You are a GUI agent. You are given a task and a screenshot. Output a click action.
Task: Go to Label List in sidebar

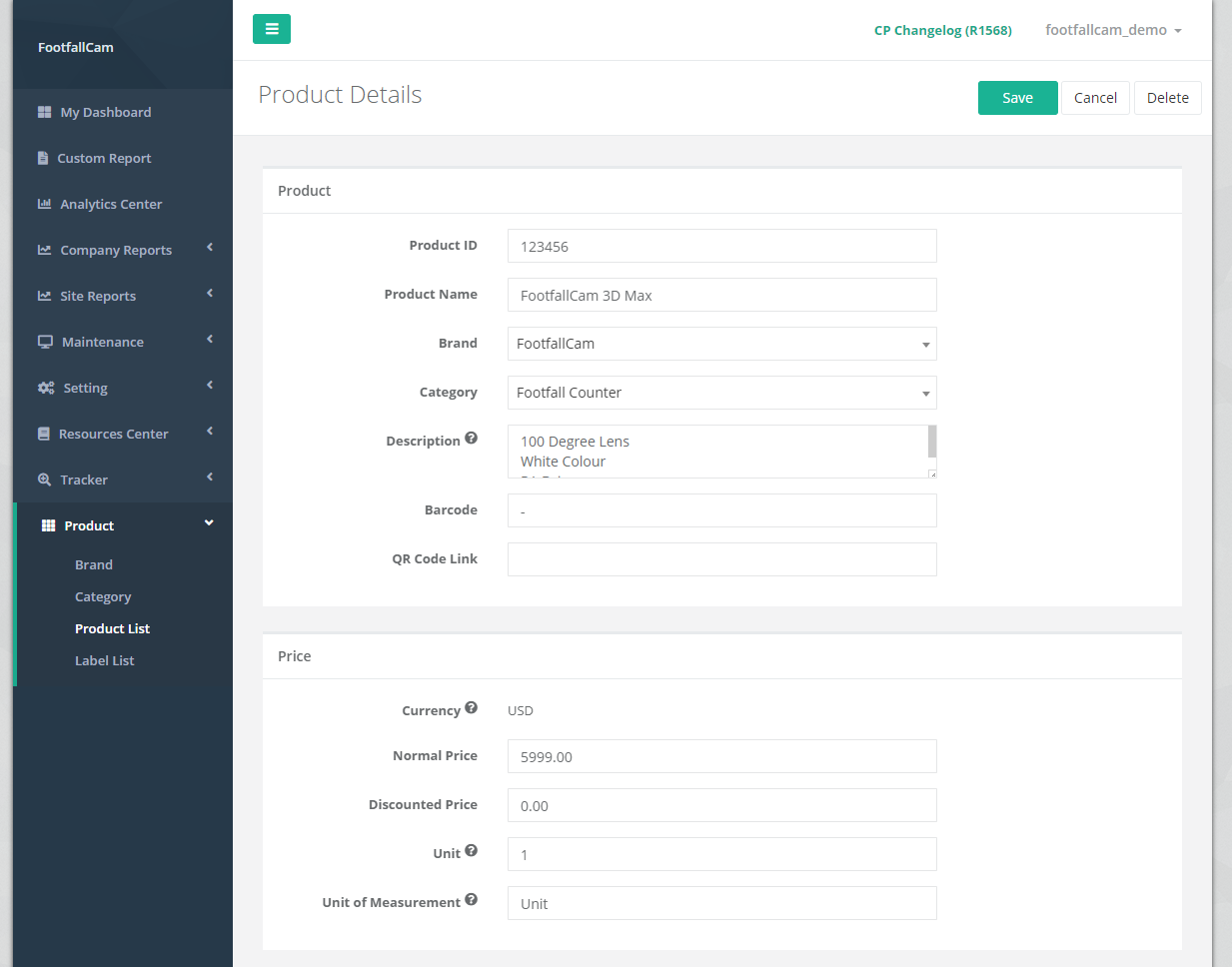click(x=104, y=660)
